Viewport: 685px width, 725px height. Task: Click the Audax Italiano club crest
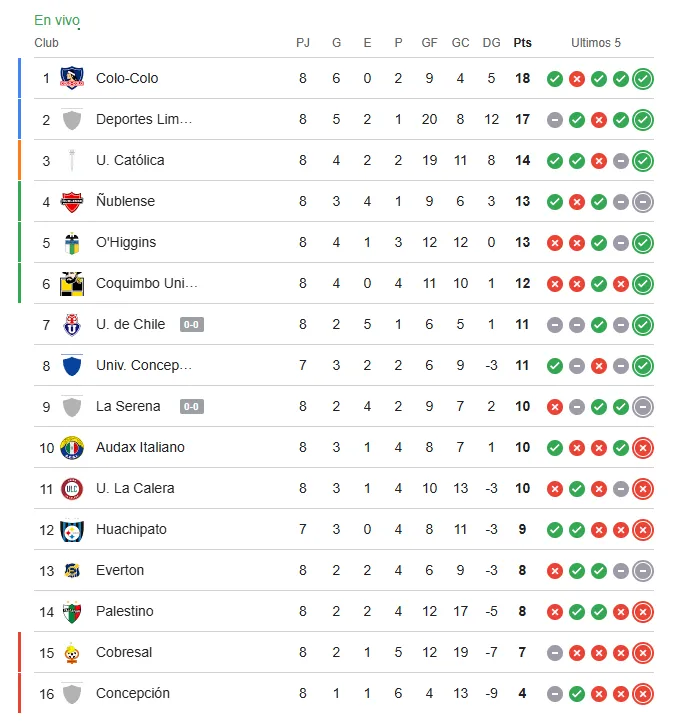click(x=72, y=448)
